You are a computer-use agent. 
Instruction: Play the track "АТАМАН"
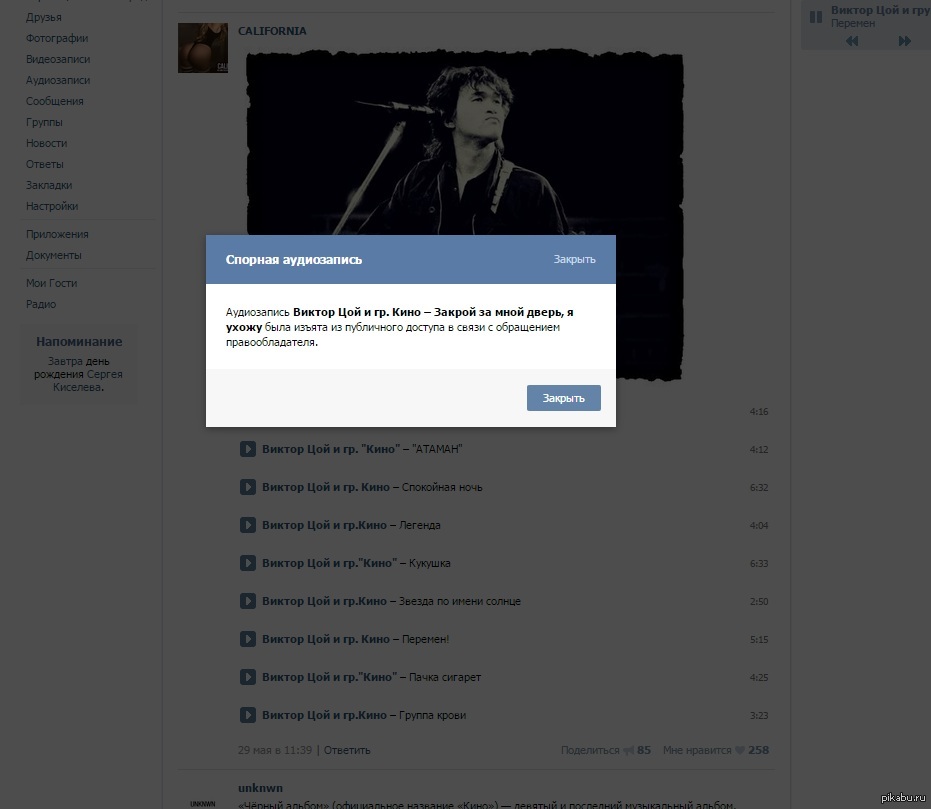tap(248, 449)
